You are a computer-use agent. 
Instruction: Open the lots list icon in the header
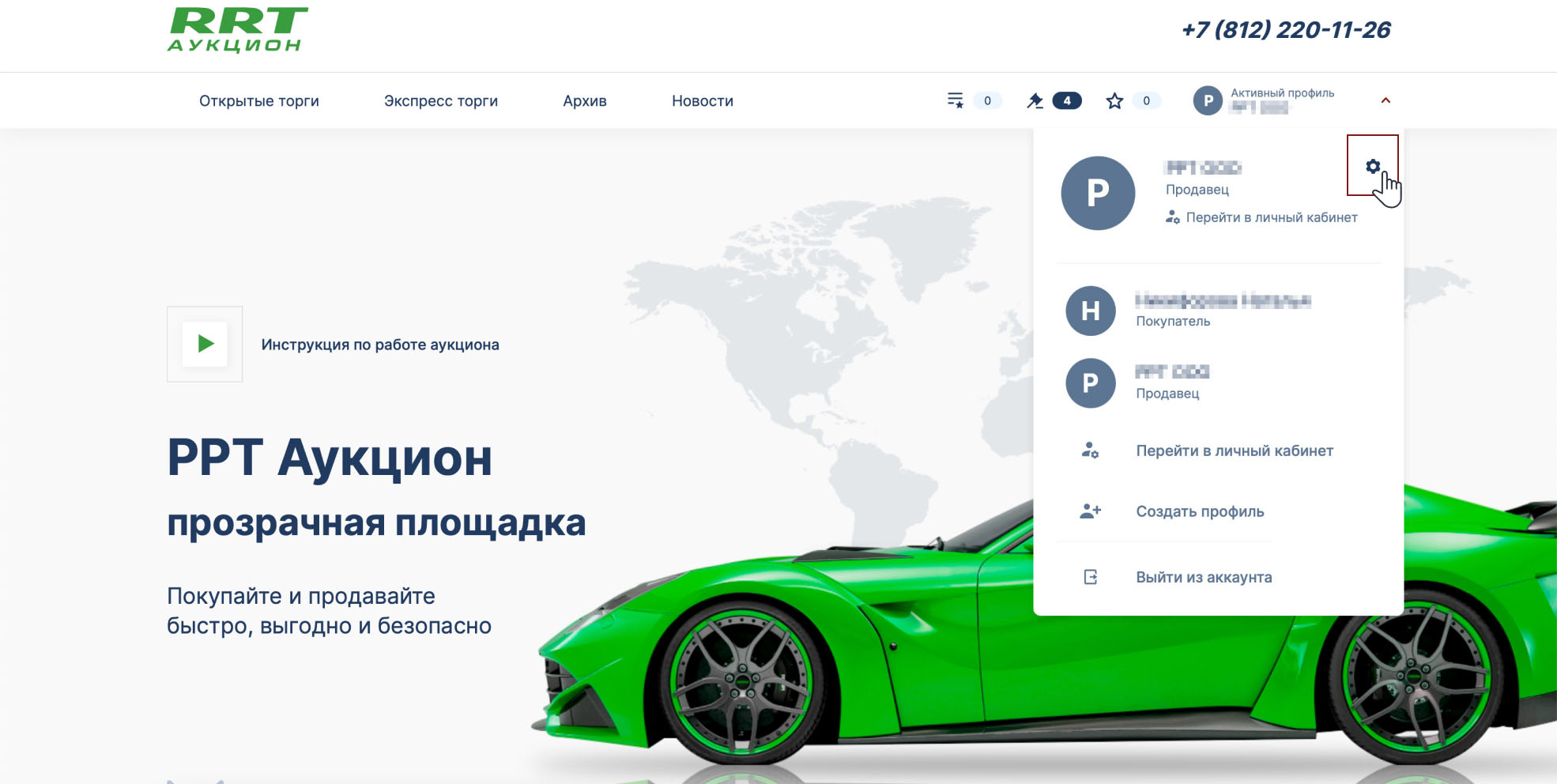[x=955, y=100]
